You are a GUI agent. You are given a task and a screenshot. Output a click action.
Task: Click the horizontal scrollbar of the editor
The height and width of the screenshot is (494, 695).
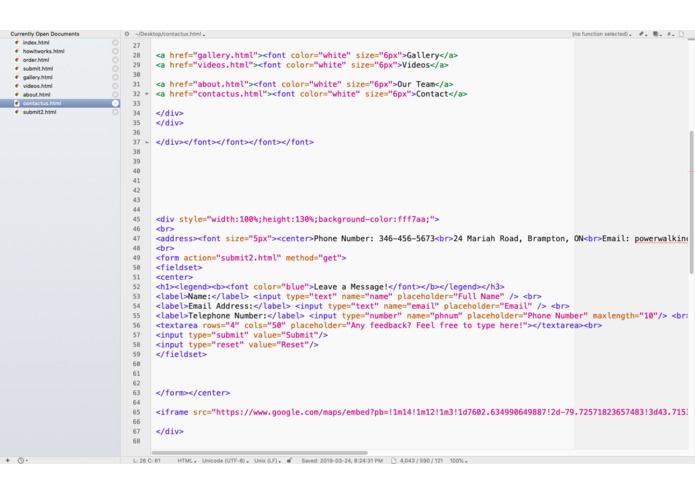click(259, 453)
